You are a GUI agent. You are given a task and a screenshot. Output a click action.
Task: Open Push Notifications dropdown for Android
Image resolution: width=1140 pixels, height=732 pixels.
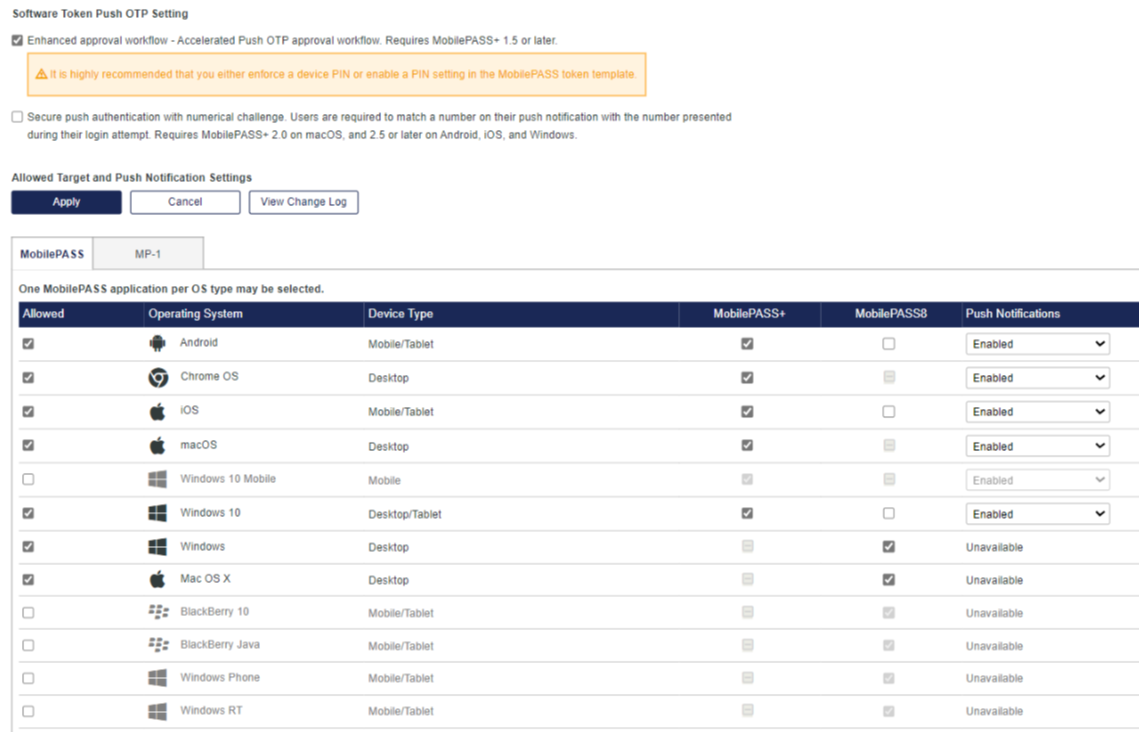pyautogui.click(x=1037, y=344)
